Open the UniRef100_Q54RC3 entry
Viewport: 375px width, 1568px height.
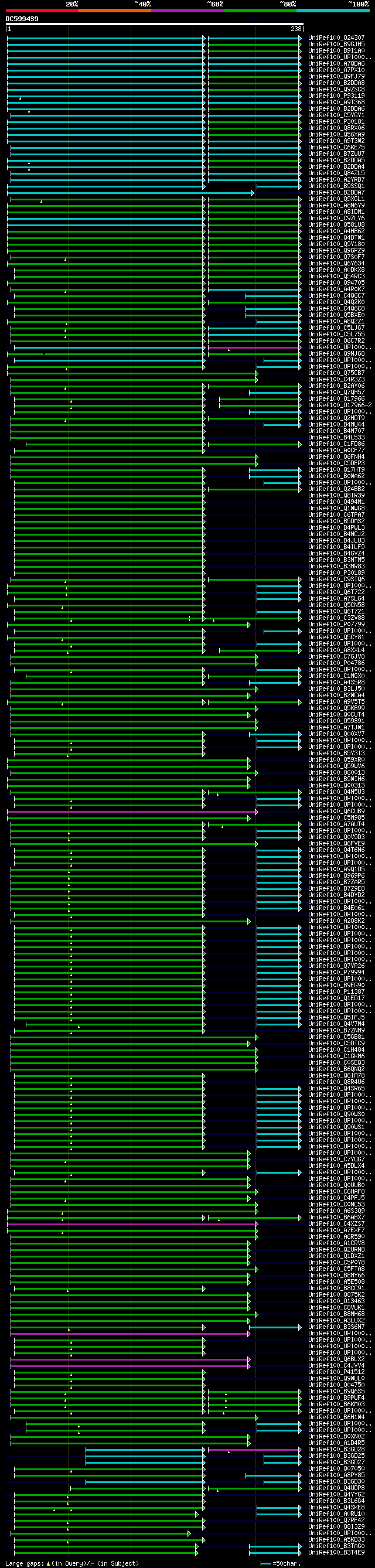337,277
